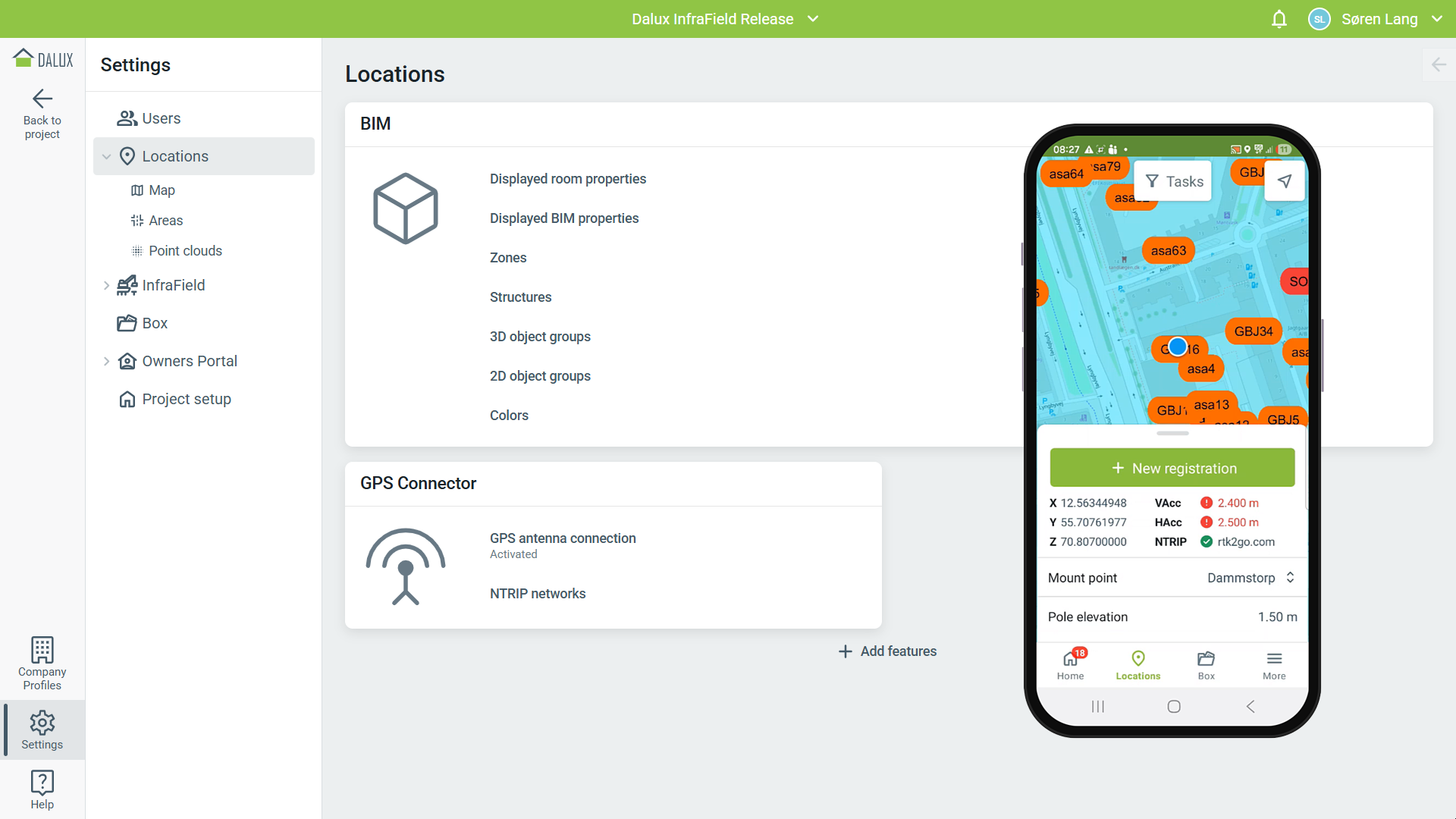1456x819 pixels.
Task: Open Company Profiles building icon
Action: tap(42, 650)
